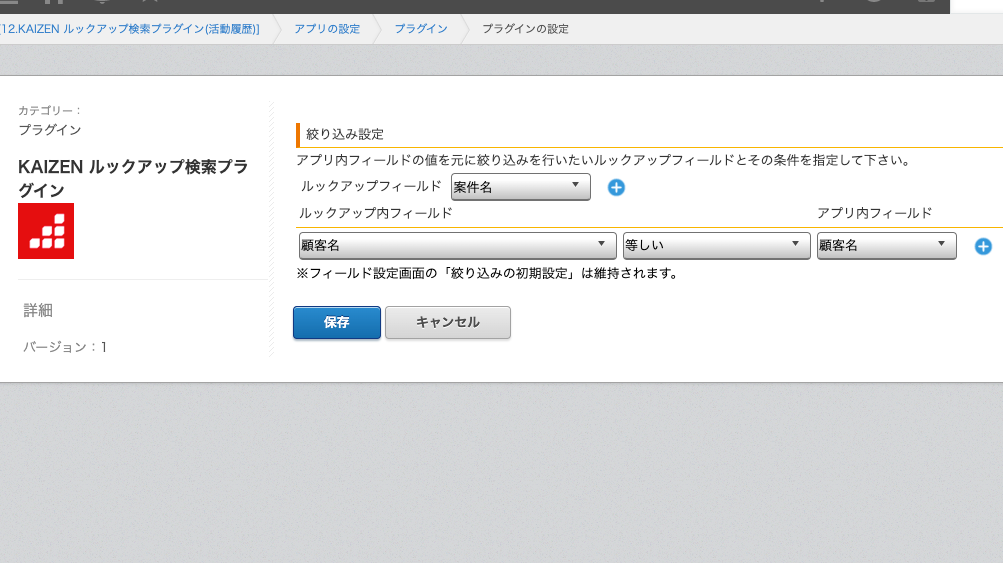Add condition row with plus icon beside 顧客名
The height and width of the screenshot is (563, 1003).
[983, 246]
